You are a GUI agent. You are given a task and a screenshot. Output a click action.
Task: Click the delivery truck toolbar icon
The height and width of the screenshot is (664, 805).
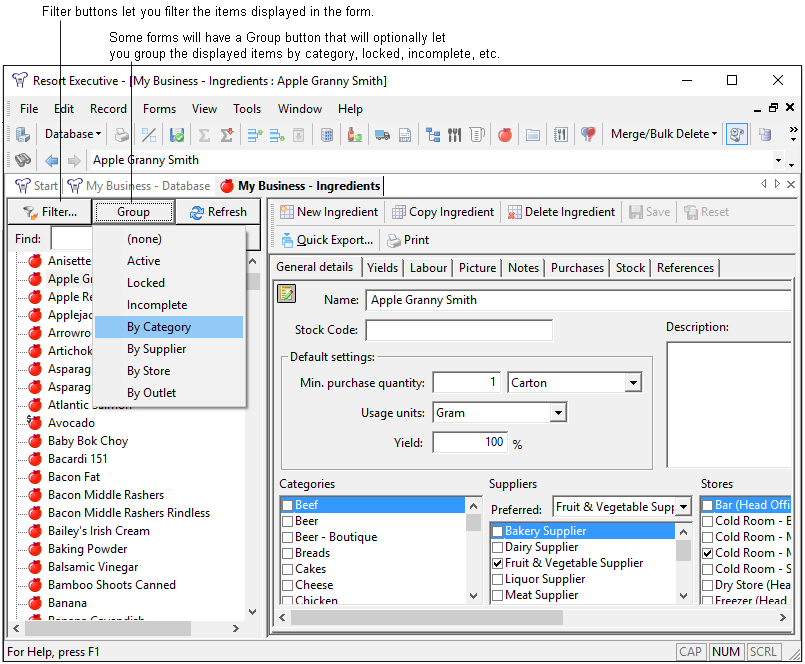point(382,135)
